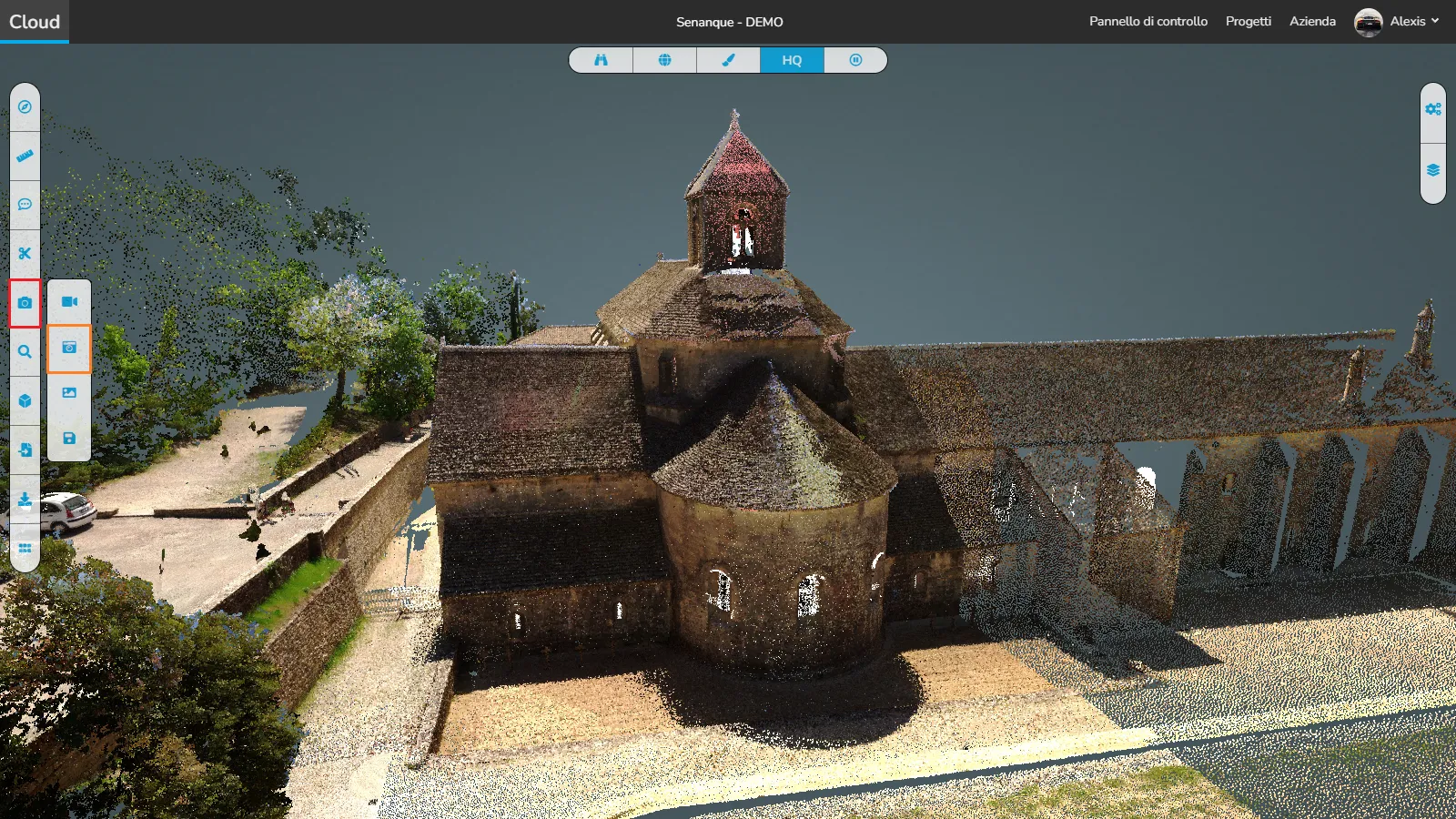Toggle the HQ quality mode

pyautogui.click(x=792, y=60)
